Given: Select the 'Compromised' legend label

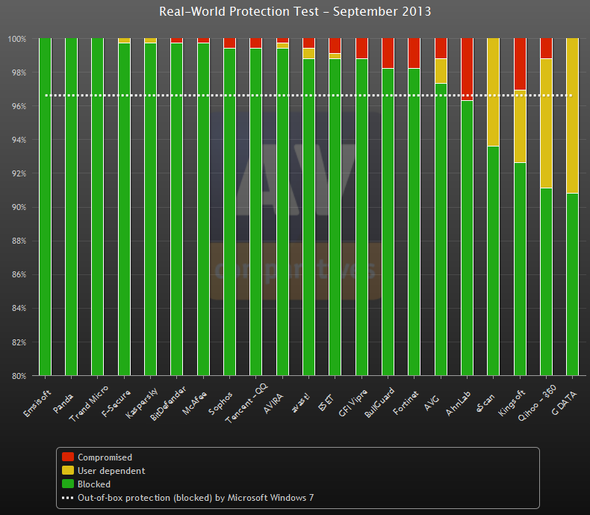Looking at the screenshot, I should tap(105, 457).
